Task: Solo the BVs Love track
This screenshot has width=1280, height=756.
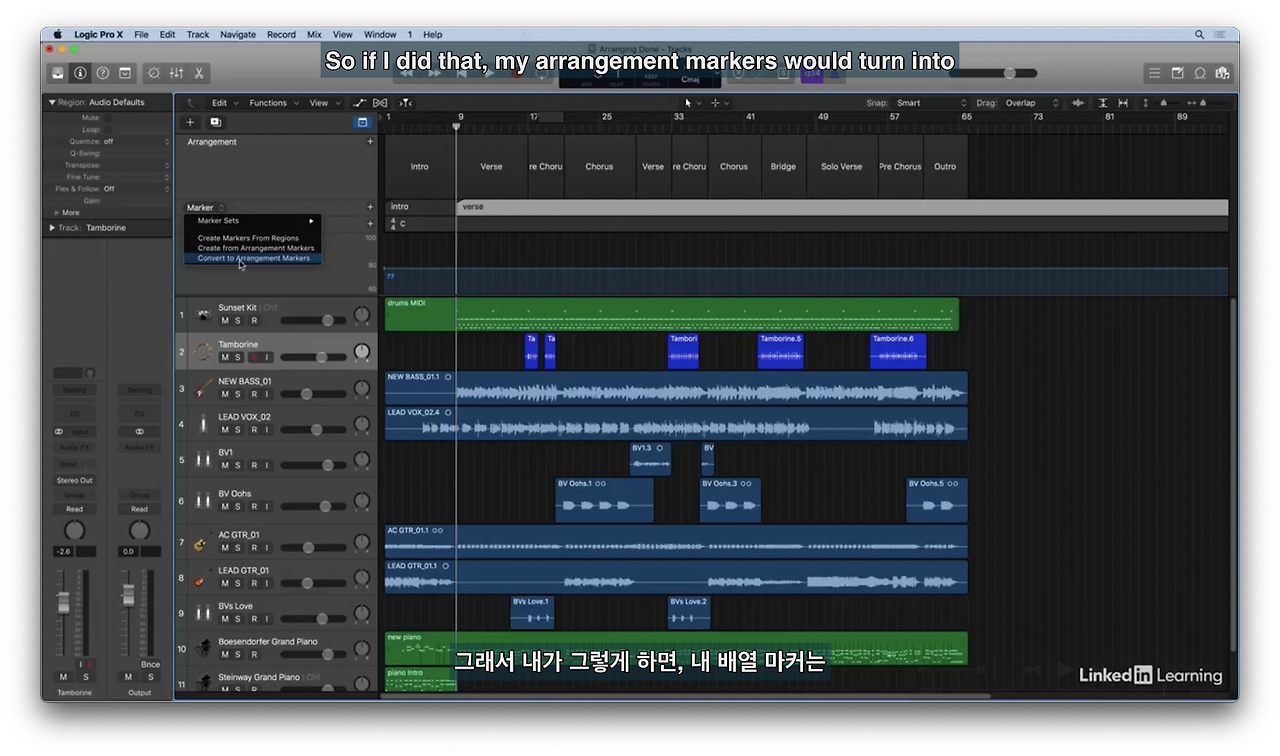Action: [238, 619]
